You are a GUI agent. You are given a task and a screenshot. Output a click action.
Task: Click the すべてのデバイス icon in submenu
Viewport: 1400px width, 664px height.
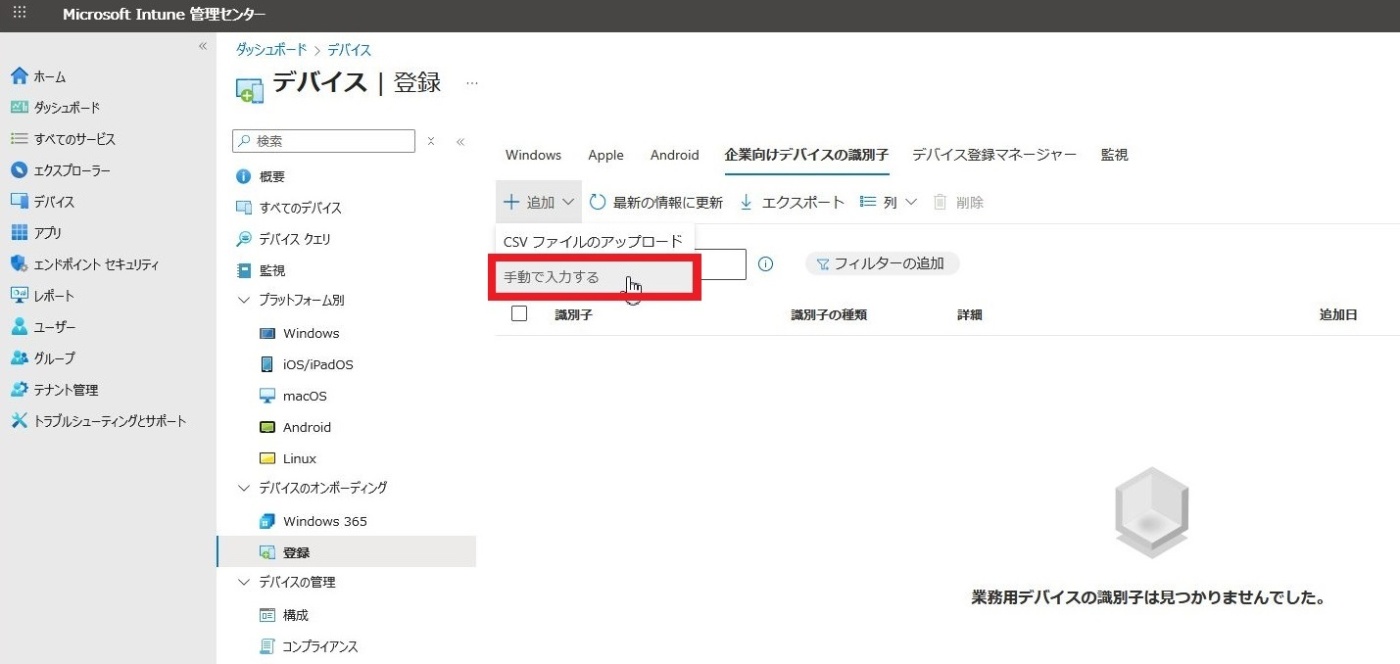click(x=243, y=208)
